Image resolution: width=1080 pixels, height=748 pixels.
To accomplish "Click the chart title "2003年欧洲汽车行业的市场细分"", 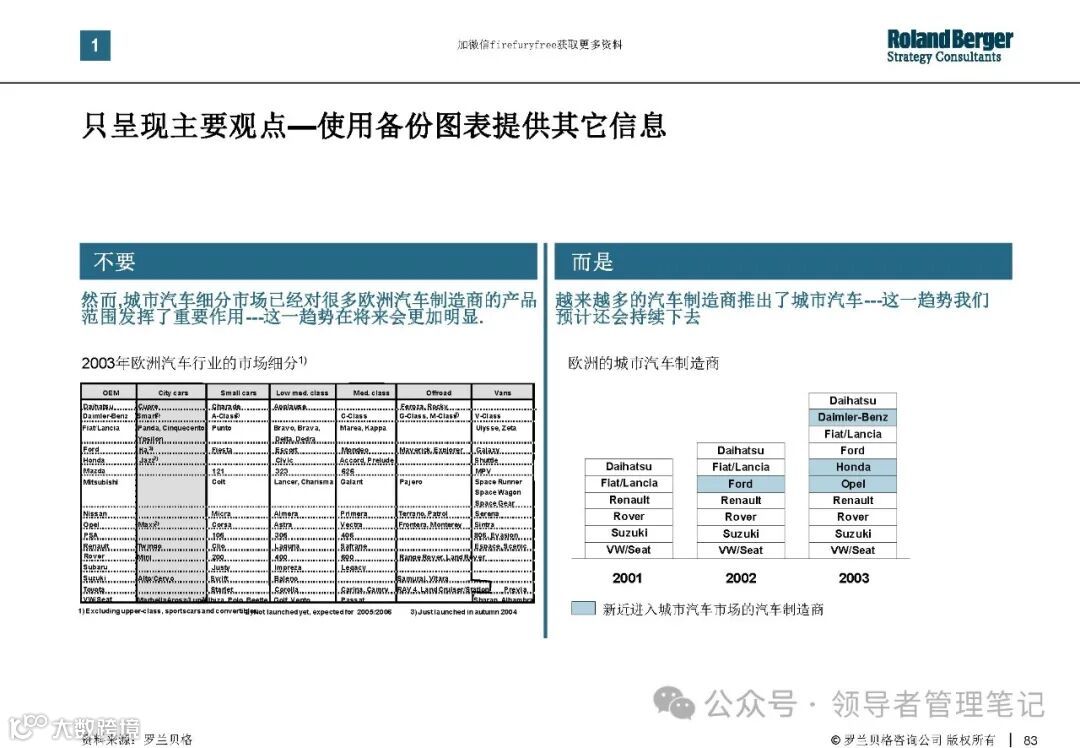I will (194, 363).
